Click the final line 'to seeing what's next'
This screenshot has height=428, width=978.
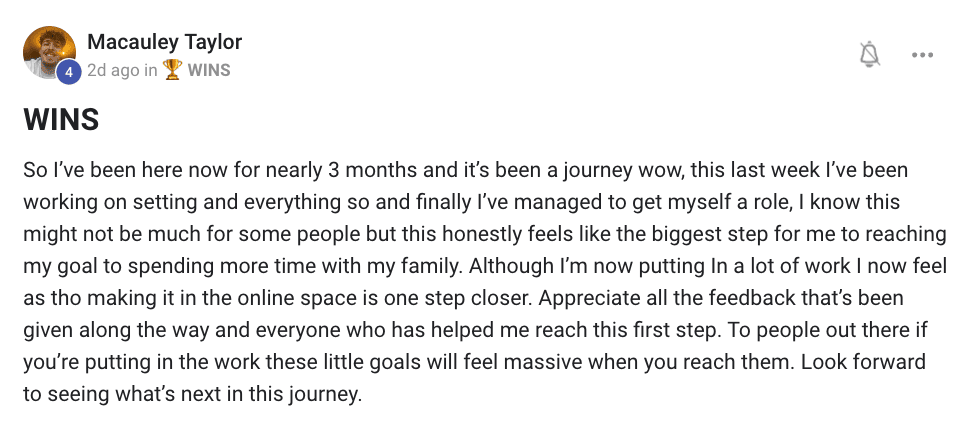pyautogui.click(x=193, y=394)
